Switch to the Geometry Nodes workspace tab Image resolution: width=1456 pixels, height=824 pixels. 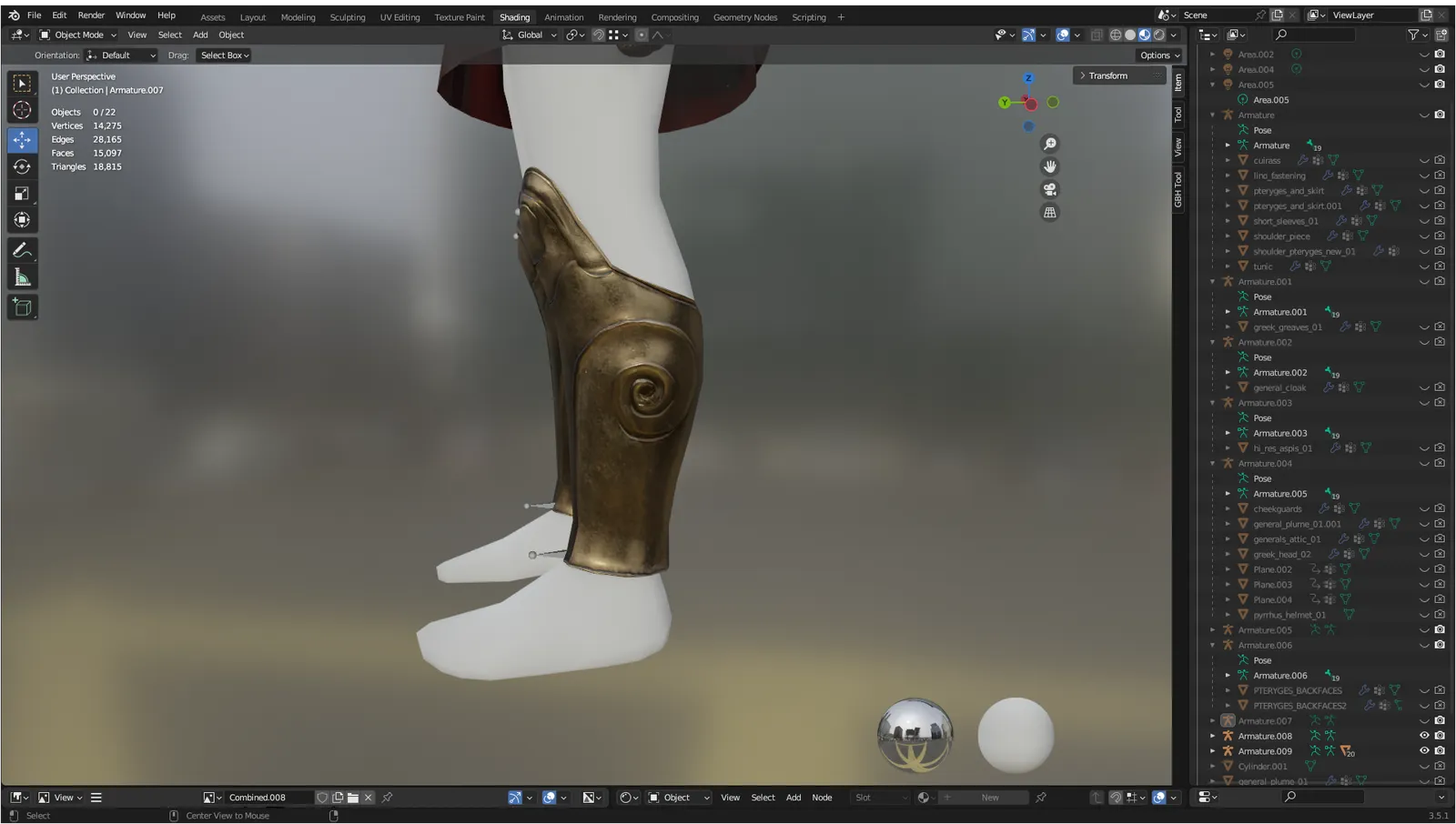pos(745,17)
